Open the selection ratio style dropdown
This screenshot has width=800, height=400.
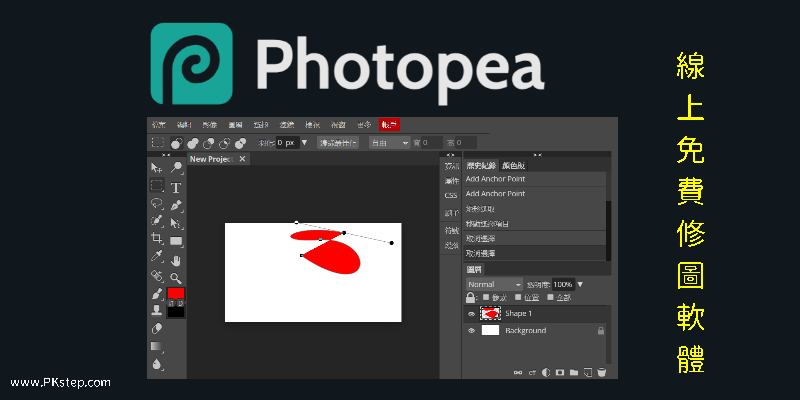point(390,143)
